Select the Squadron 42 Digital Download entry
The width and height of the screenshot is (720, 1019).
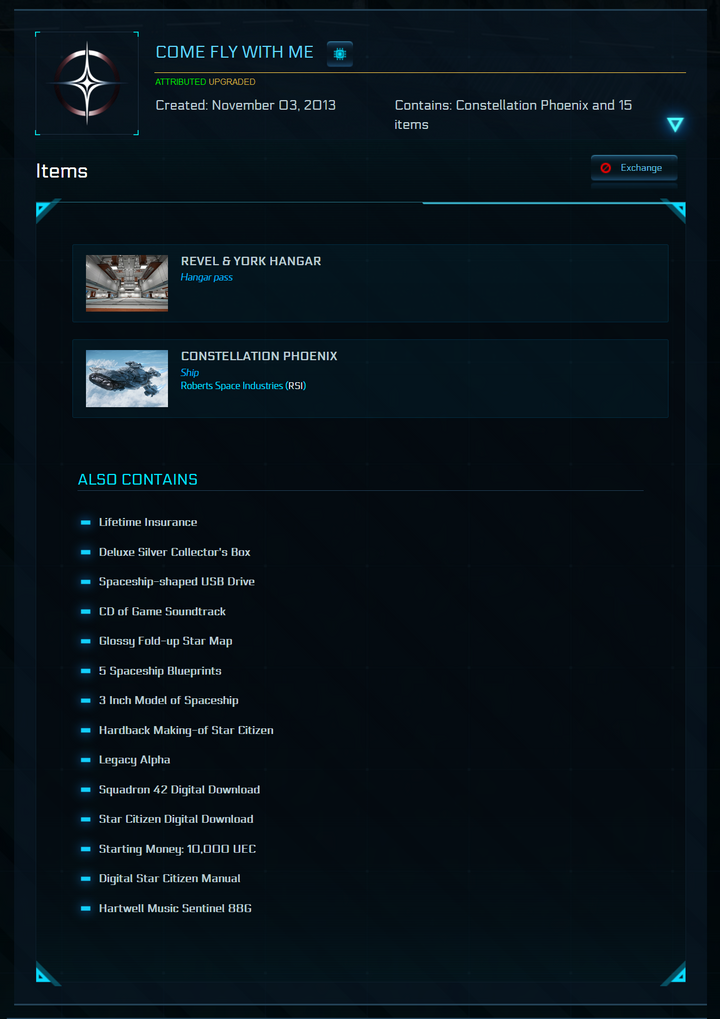[179, 790]
